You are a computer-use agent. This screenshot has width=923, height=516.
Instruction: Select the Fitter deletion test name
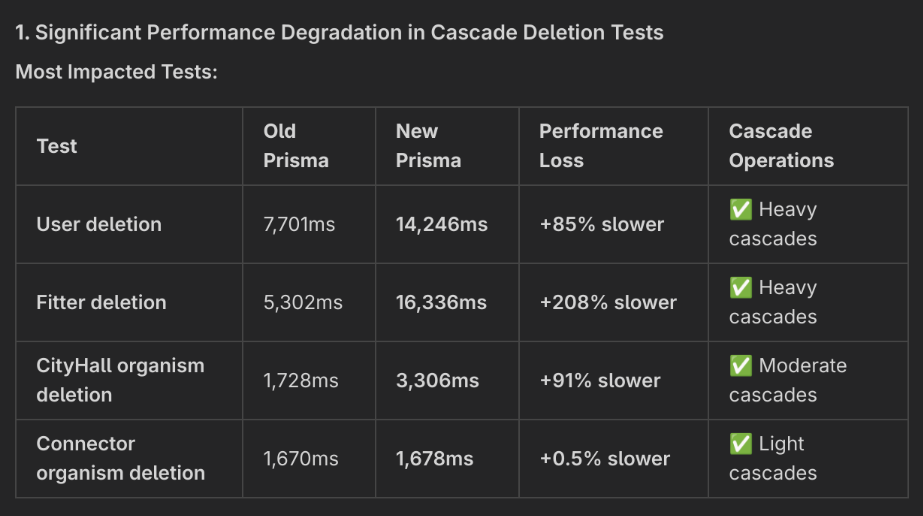coord(101,302)
